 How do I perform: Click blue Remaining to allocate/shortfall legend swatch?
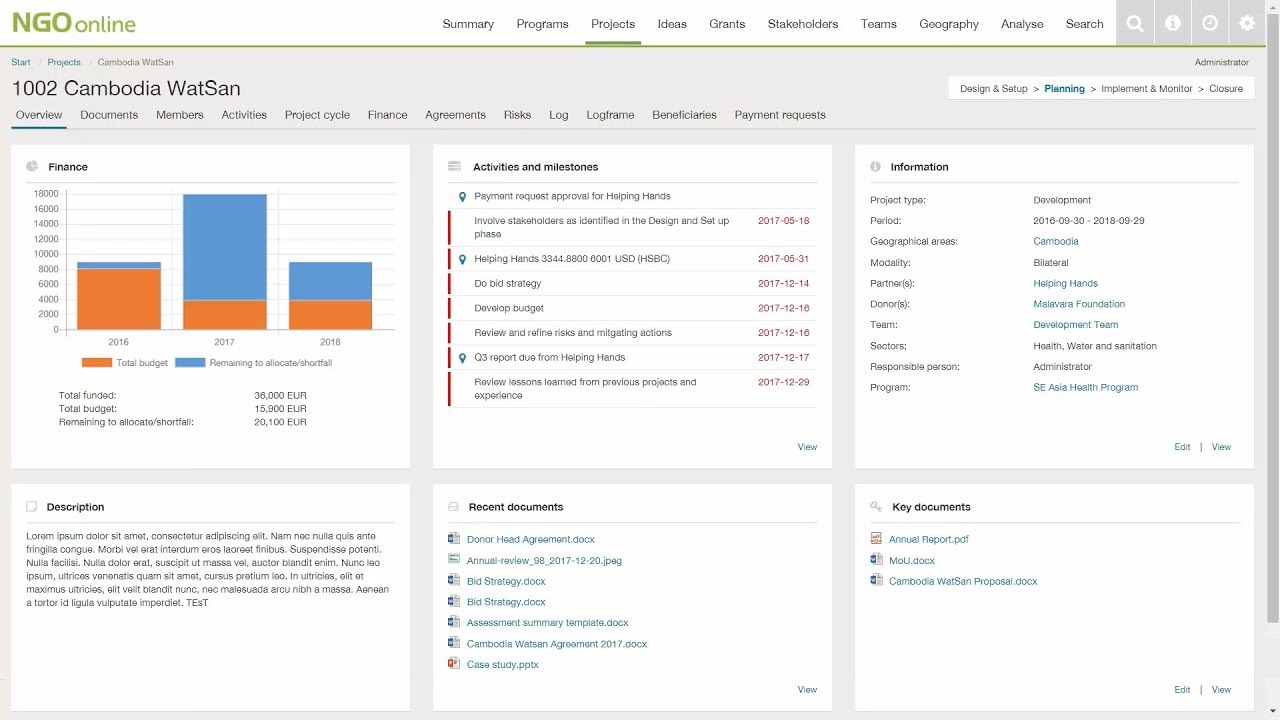pos(190,363)
